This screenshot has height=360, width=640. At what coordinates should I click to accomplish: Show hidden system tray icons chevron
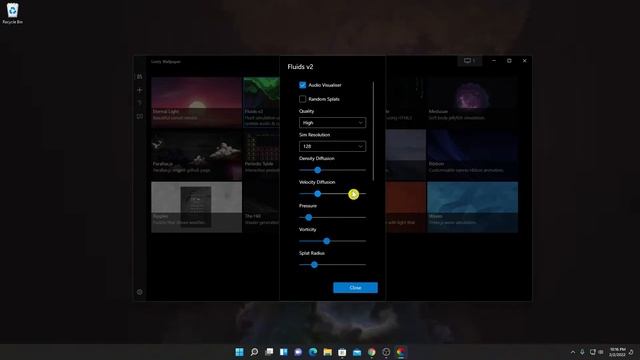tap(573, 352)
